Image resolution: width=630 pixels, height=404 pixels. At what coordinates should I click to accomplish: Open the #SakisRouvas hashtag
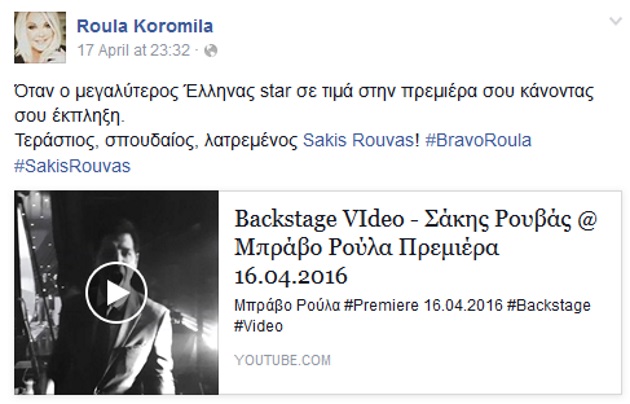coord(73,166)
